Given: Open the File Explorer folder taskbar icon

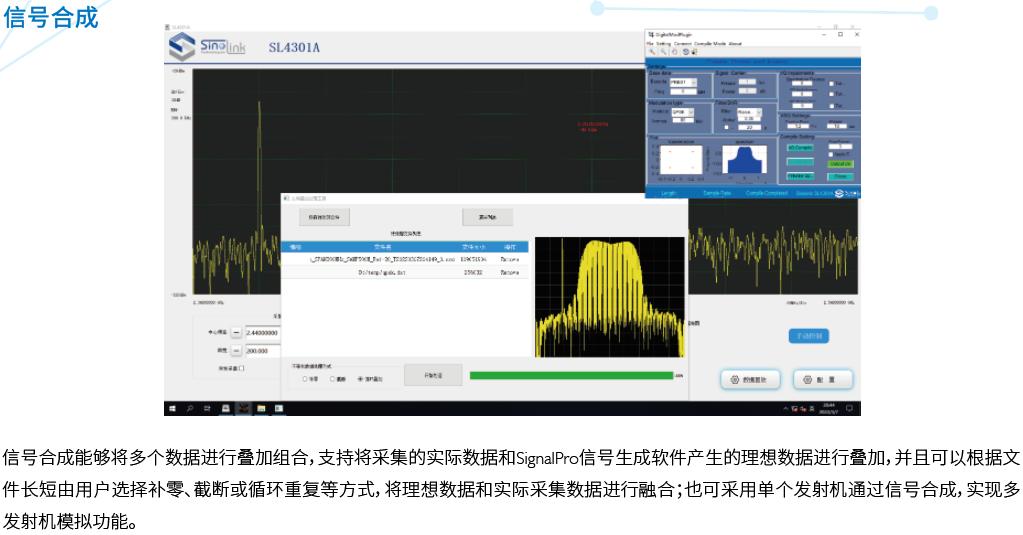Looking at the screenshot, I should [261, 409].
